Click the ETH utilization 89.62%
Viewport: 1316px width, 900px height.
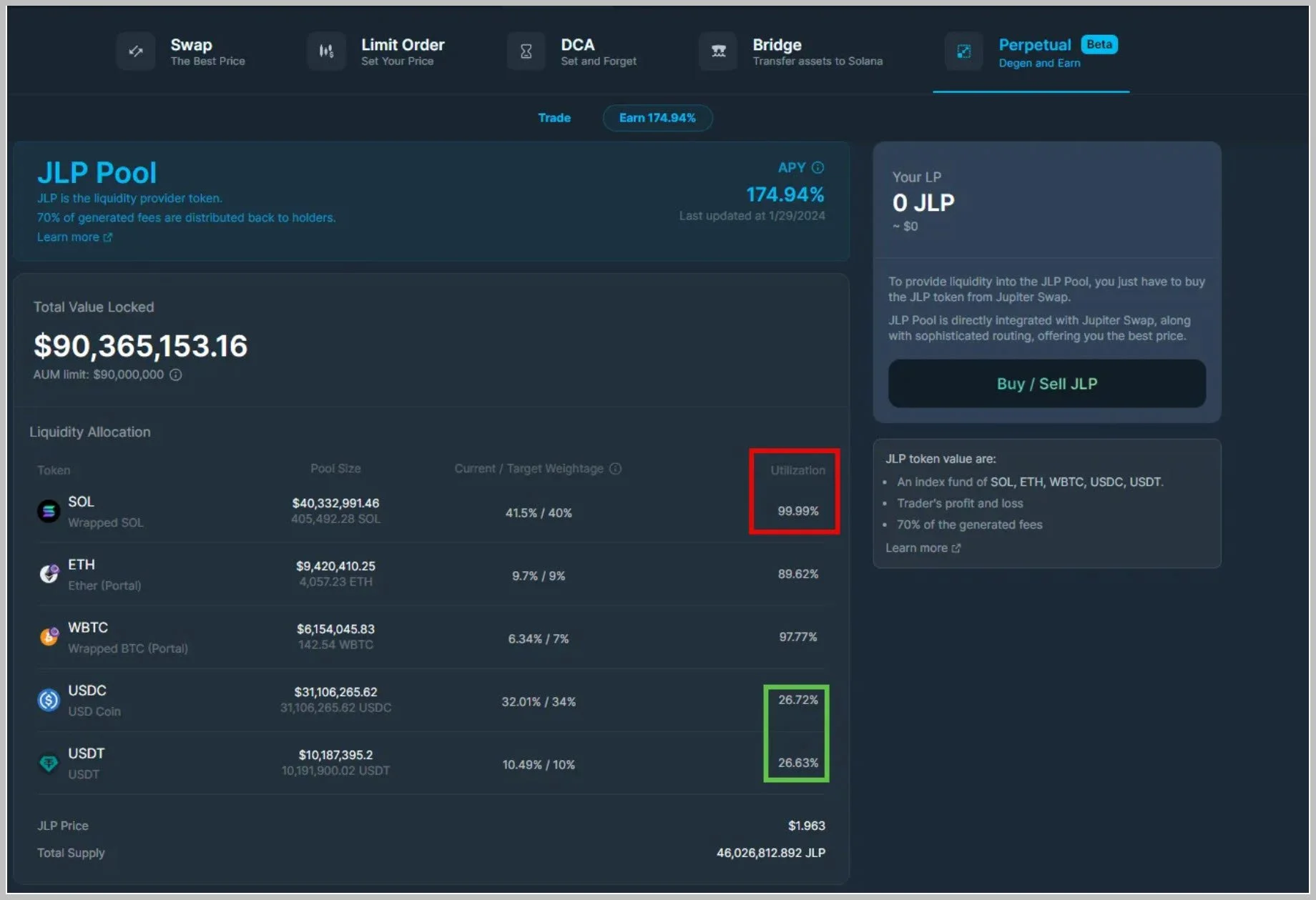pos(798,574)
